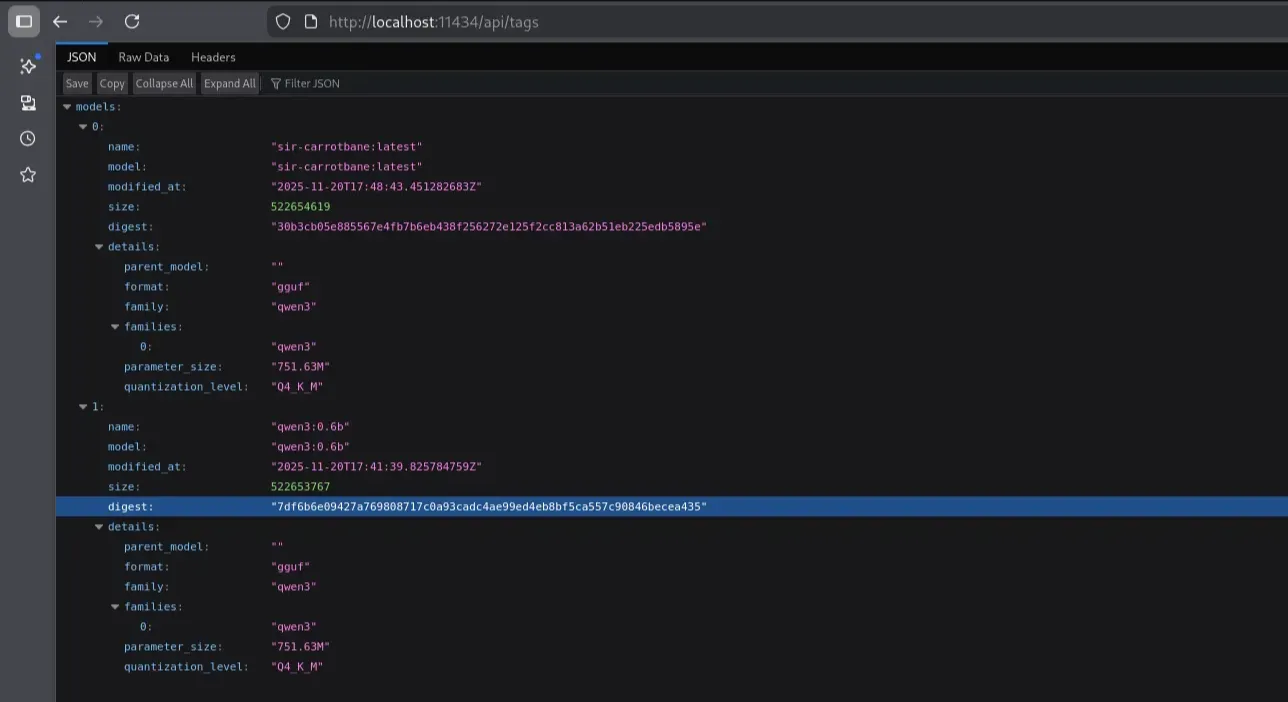Collapse model entry 1 in the tree
1288x702 pixels.
(x=83, y=407)
